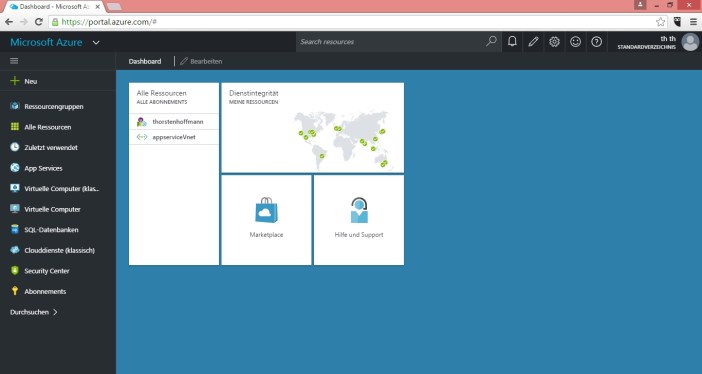The height and width of the screenshot is (374, 702).
Task: Bookmark page with the star icon
Action: pos(660,21)
